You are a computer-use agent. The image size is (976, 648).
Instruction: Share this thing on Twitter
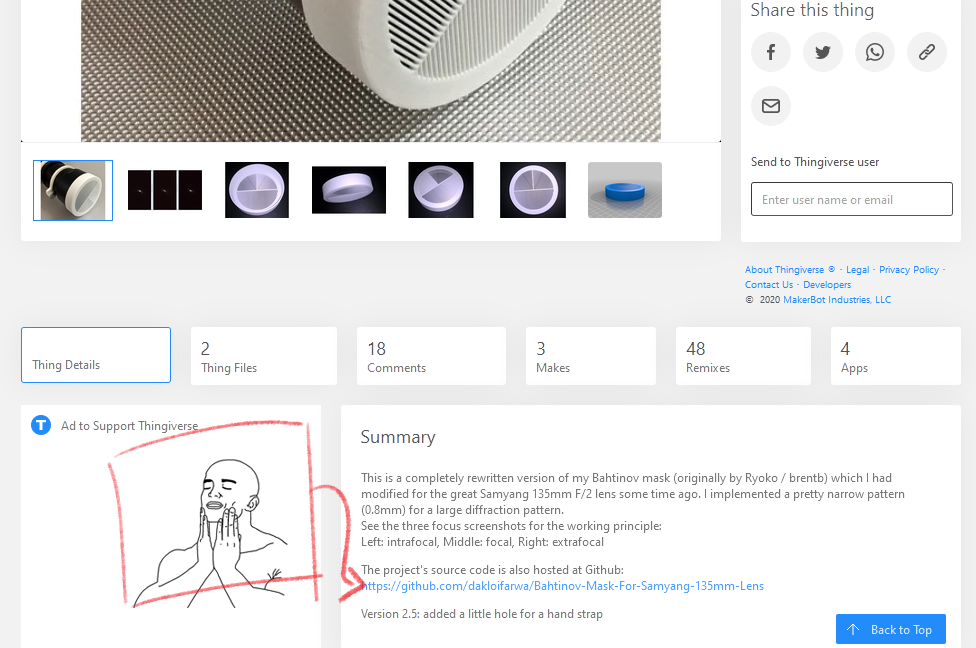click(x=823, y=52)
